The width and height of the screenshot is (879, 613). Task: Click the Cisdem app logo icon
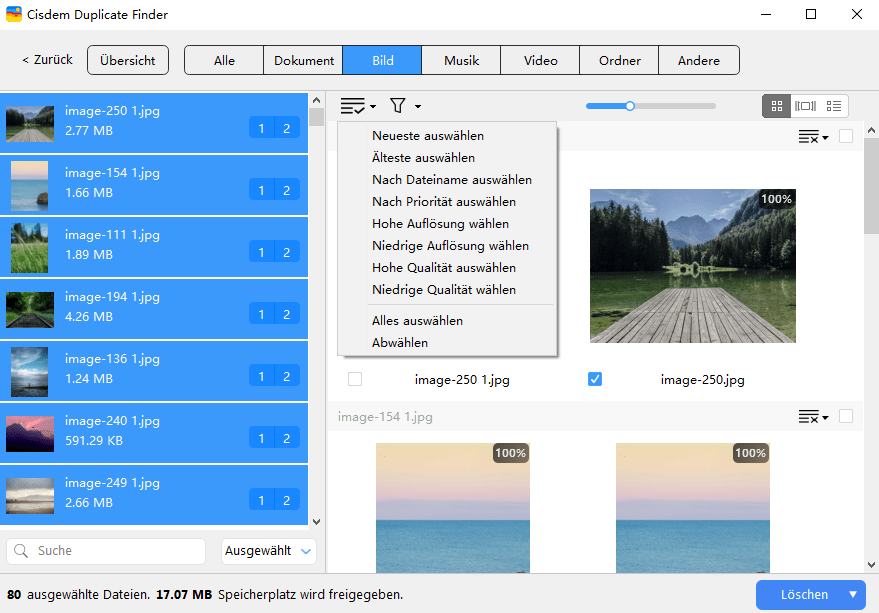click(x=14, y=15)
